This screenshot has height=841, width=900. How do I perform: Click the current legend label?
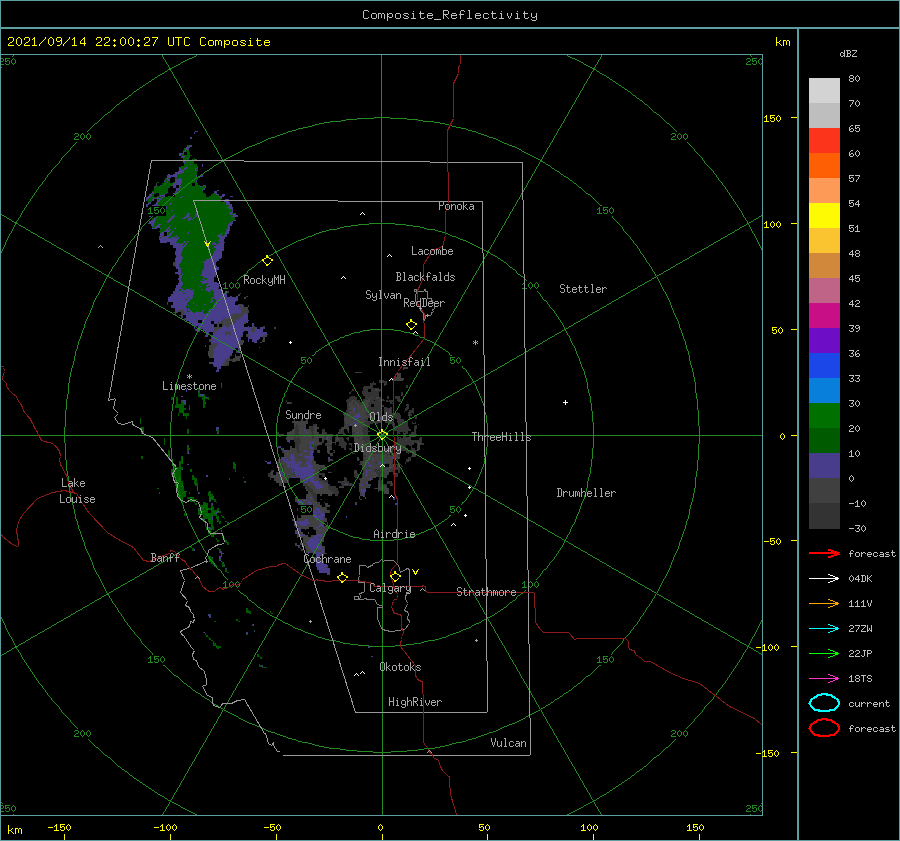pos(869,703)
